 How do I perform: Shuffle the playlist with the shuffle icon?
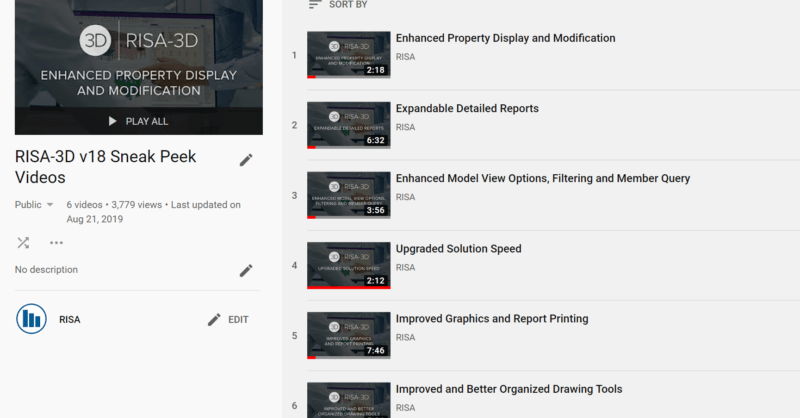[23, 242]
